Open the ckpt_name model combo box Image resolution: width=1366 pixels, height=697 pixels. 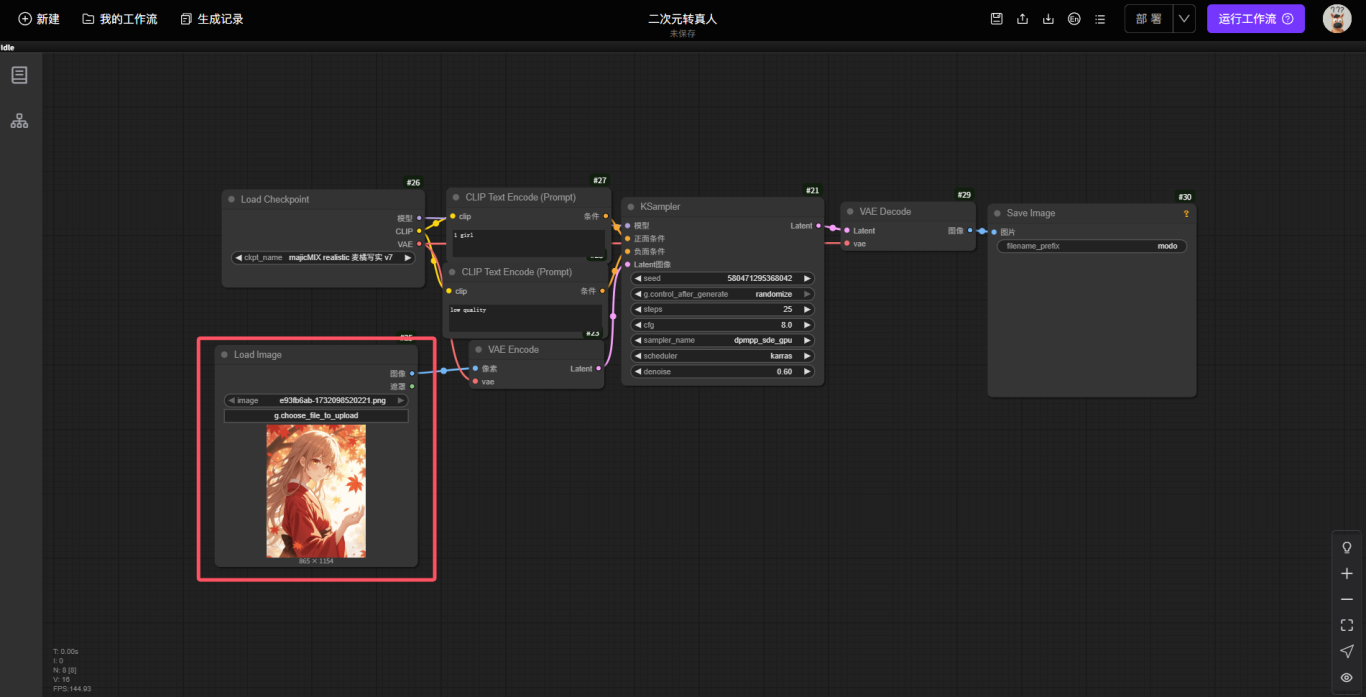tap(325, 257)
